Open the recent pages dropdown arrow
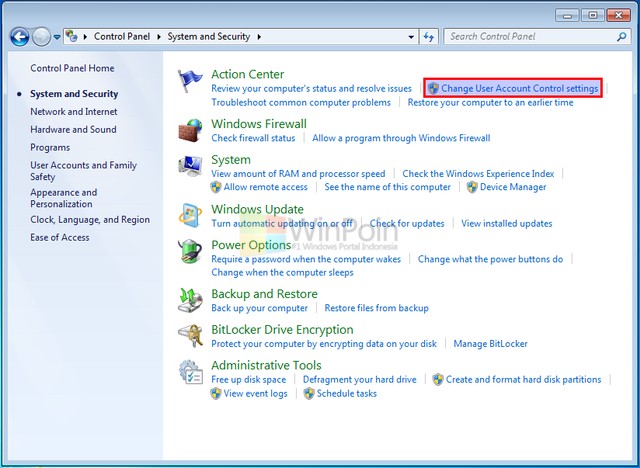640x468 pixels. [x=57, y=37]
